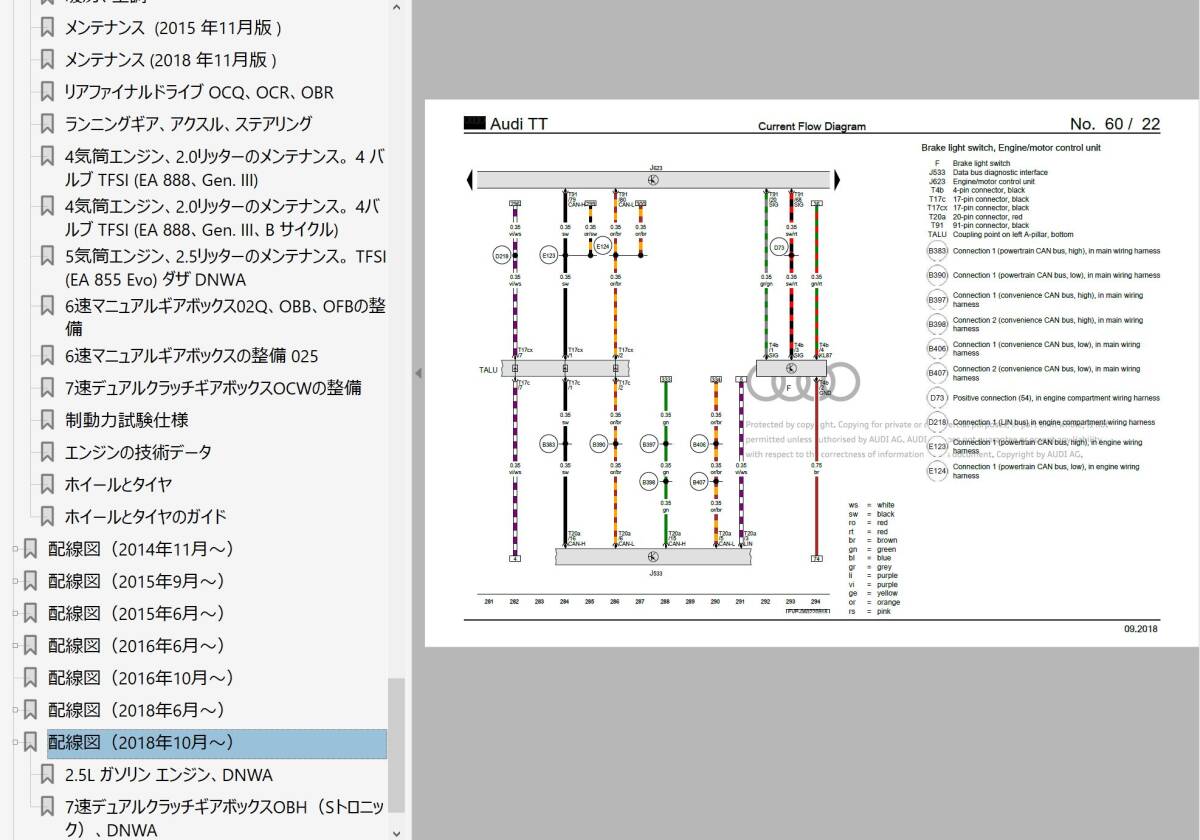The width and height of the screenshot is (1200, 840).
Task: Expand 配線図（2016年6月～） tree node
Action: point(15,646)
